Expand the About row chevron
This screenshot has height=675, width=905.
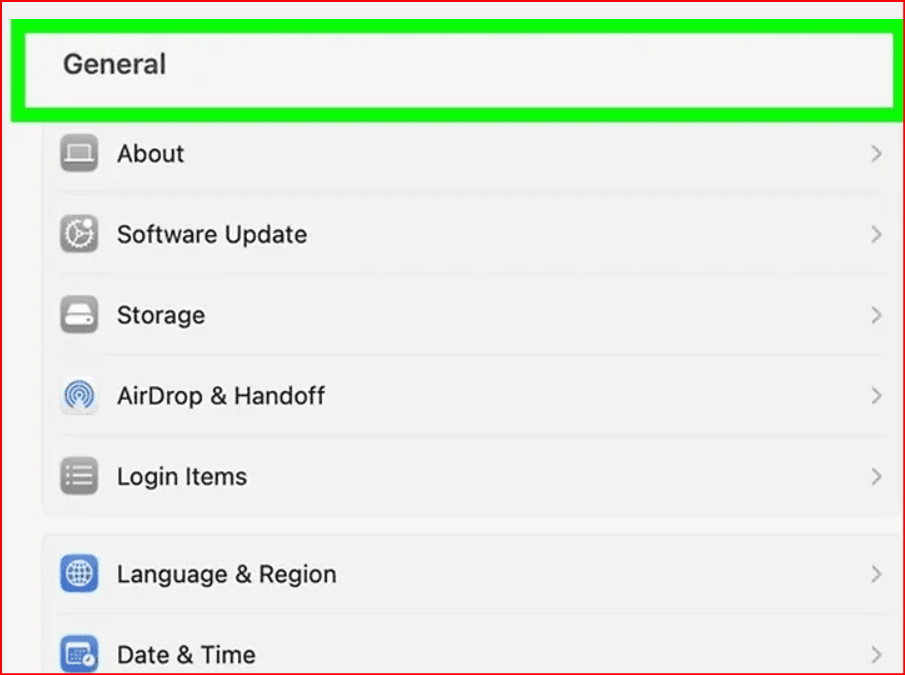coord(876,154)
